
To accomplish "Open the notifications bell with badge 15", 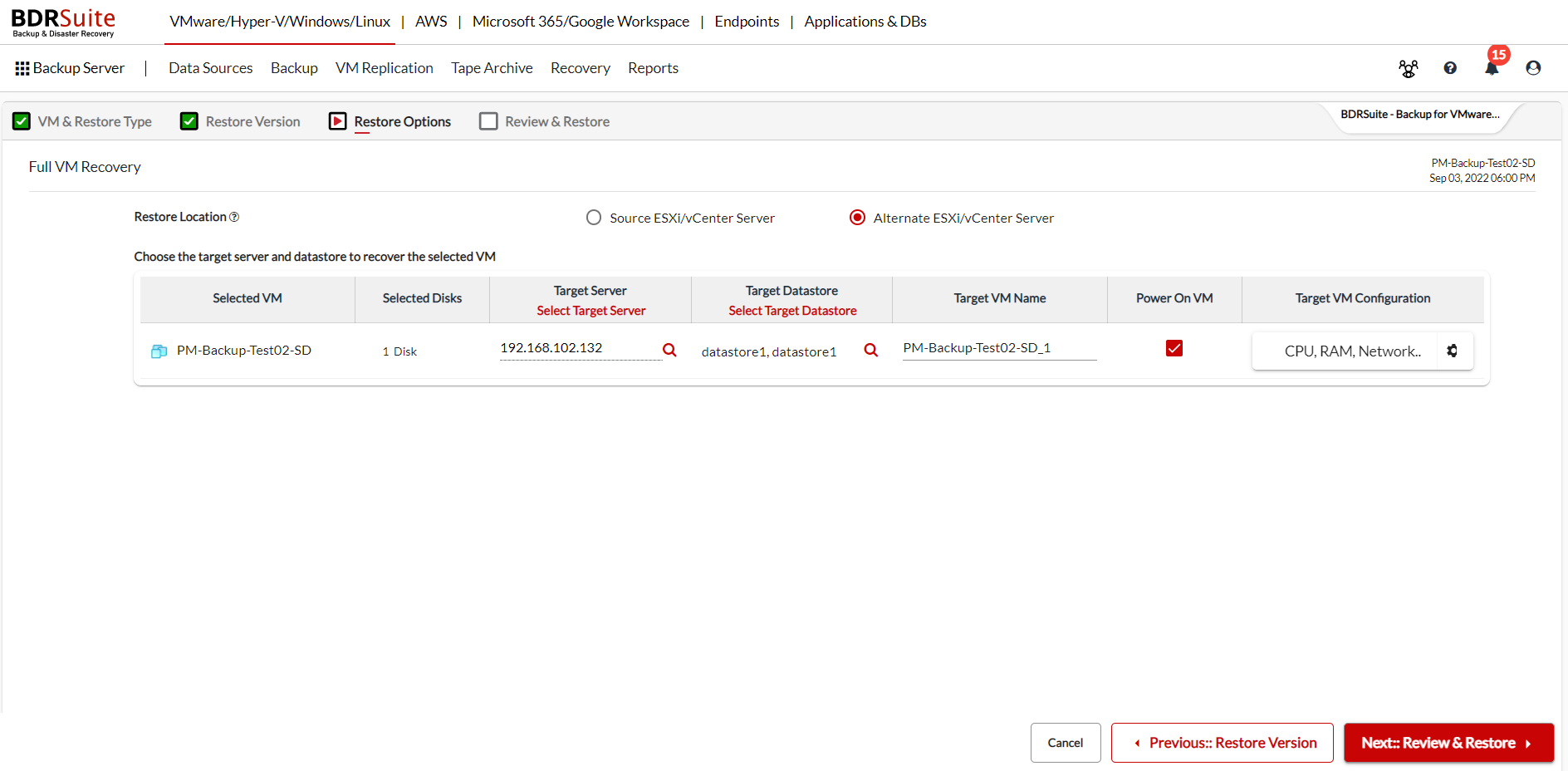I will tap(1492, 66).
